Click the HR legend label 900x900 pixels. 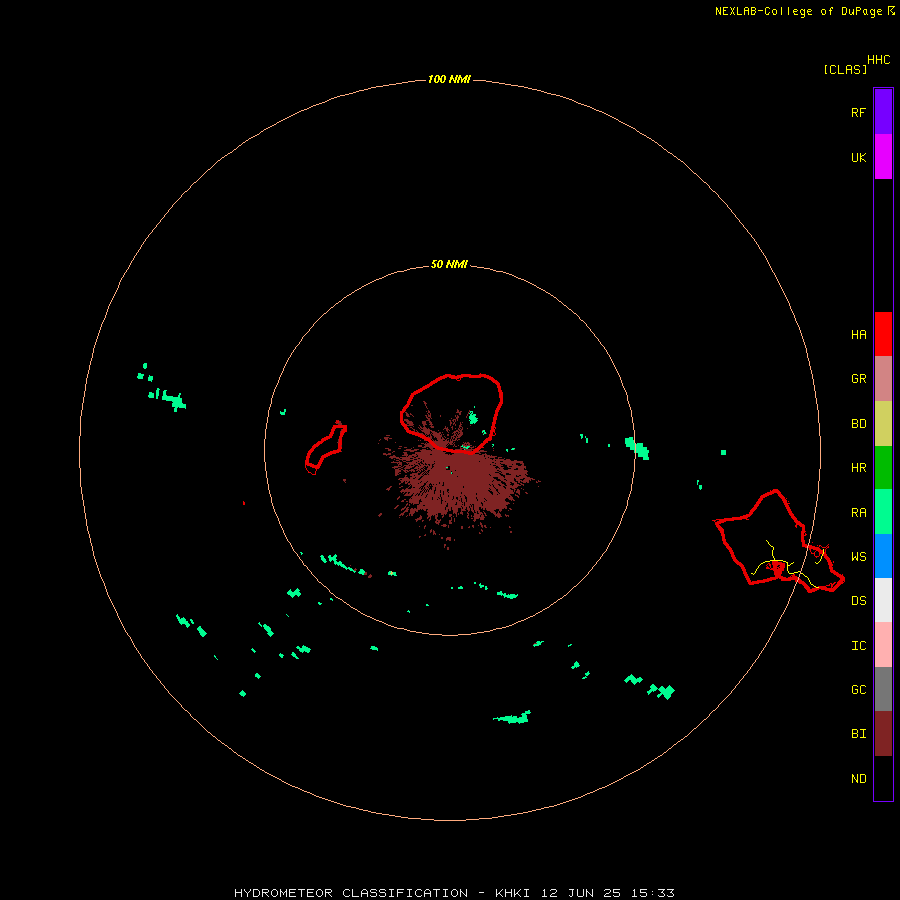(x=858, y=468)
